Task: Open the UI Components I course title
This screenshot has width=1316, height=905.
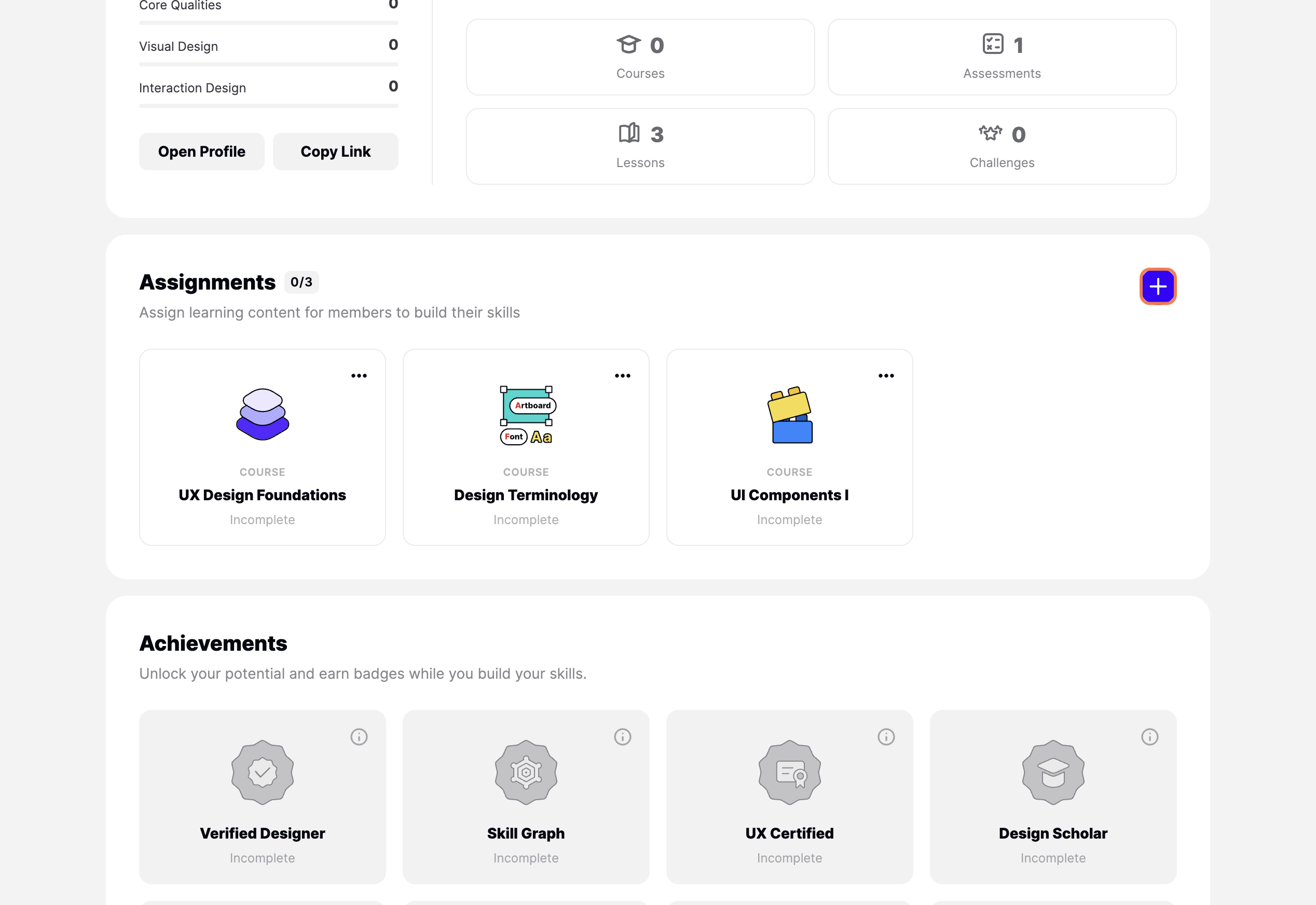Action: (790, 495)
